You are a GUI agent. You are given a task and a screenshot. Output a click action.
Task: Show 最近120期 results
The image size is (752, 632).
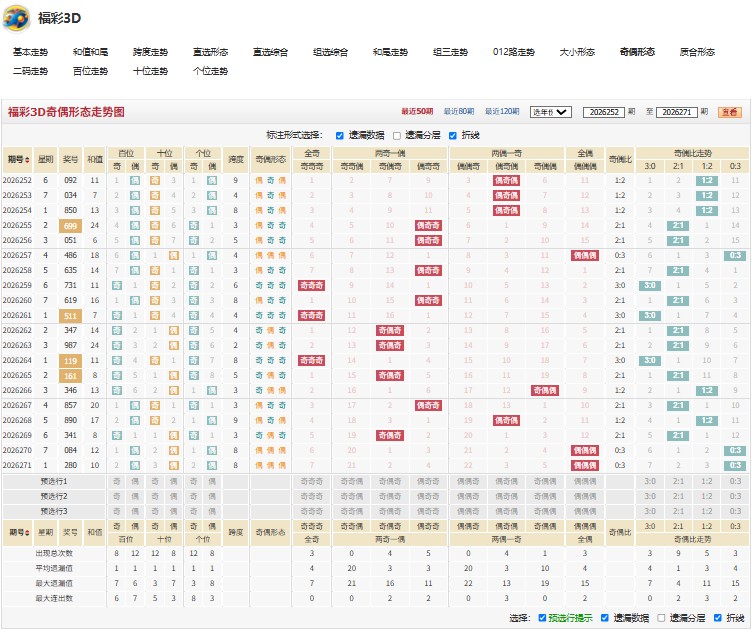pyautogui.click(x=502, y=112)
